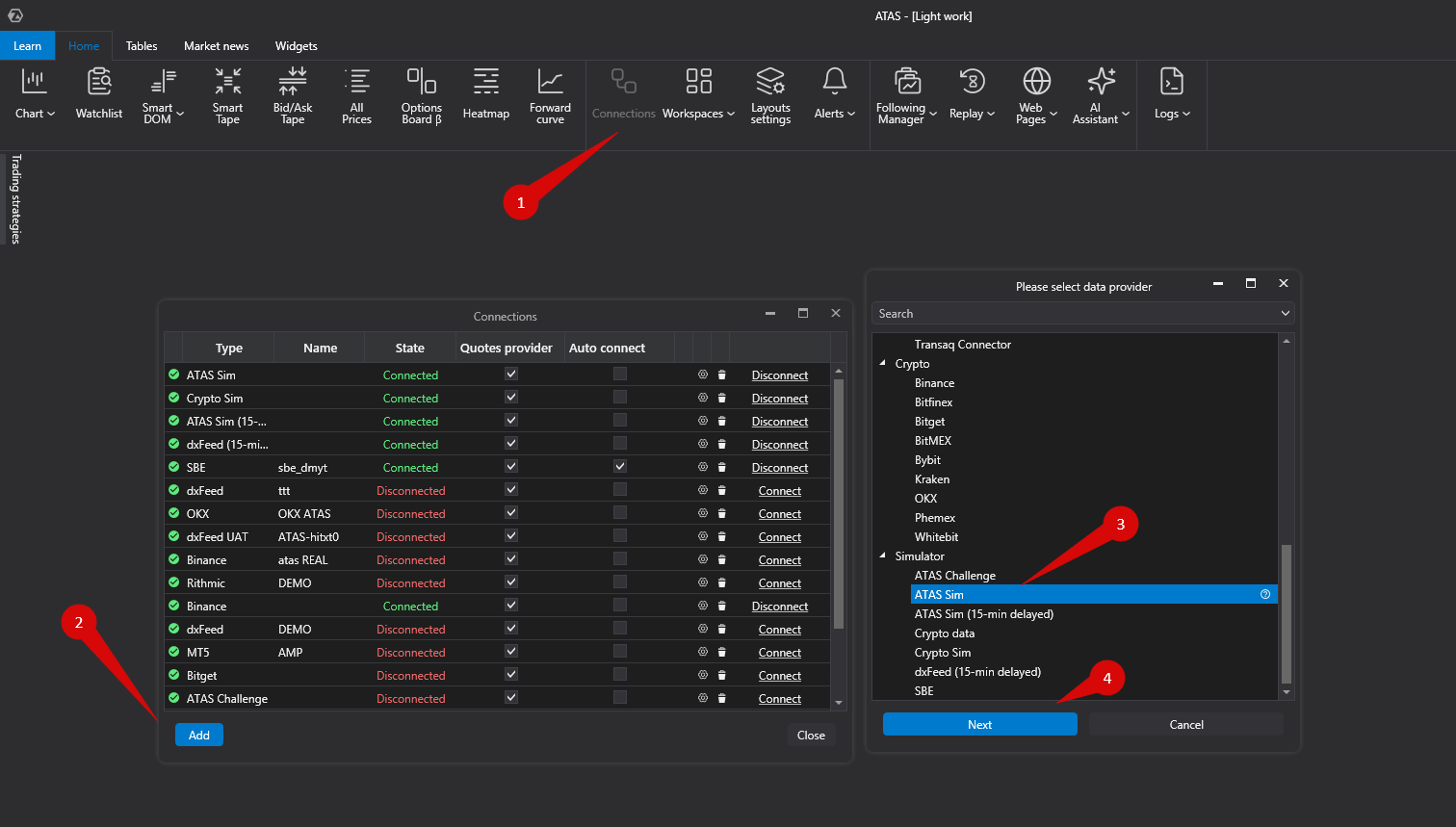Click the help icon on ATAS Sim row

(1265, 594)
